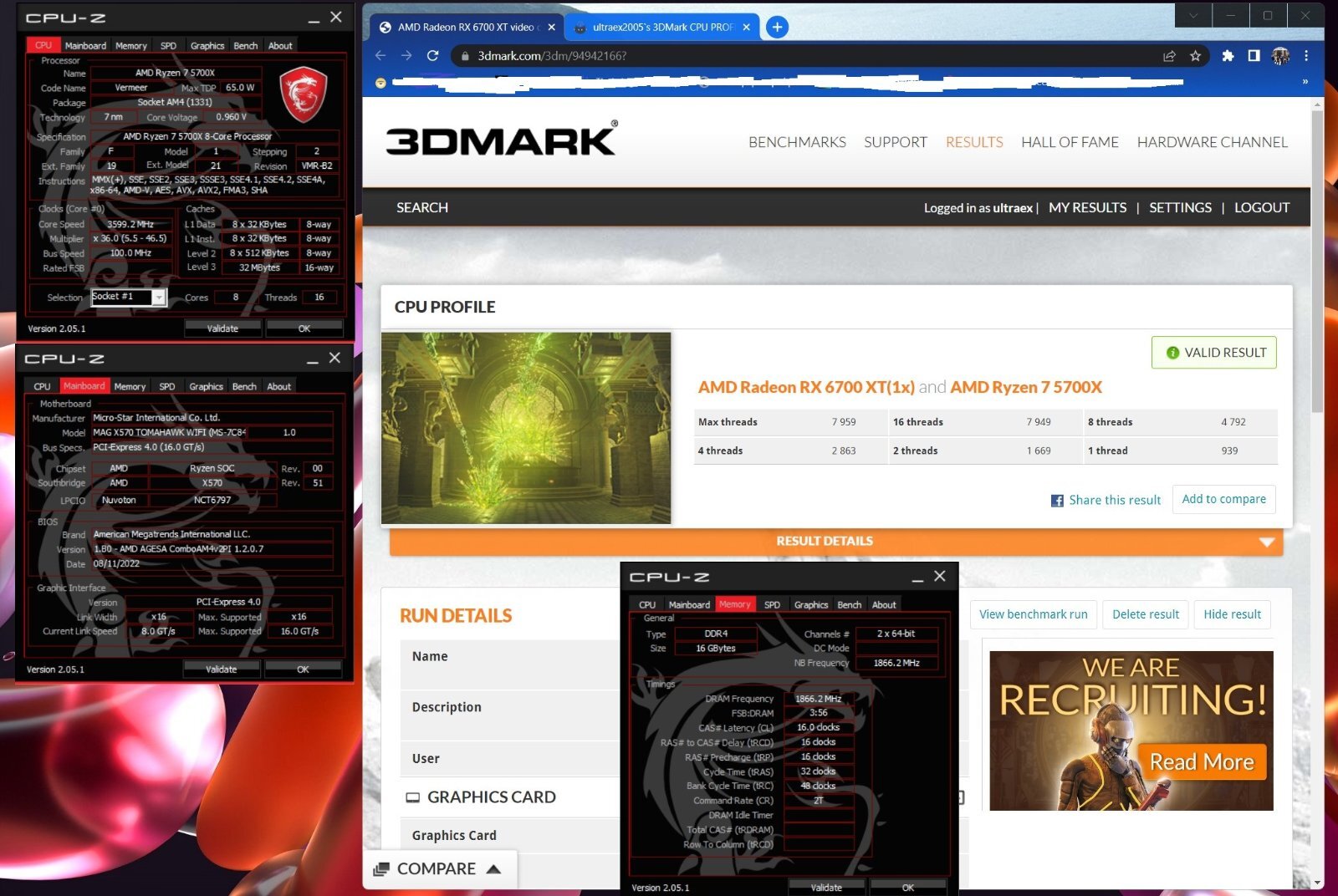Open HALL OF FAME page

tap(1070, 142)
